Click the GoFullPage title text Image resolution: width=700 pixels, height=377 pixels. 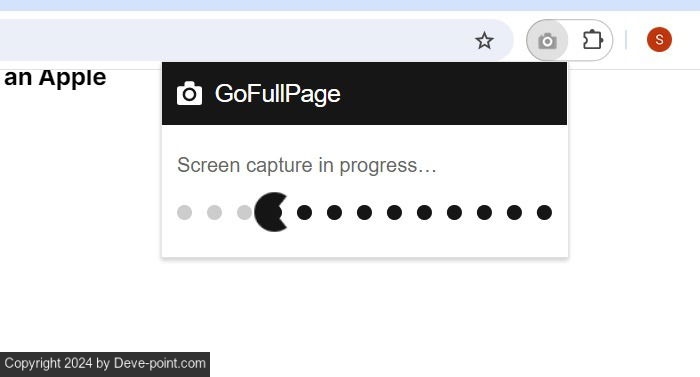[278, 94]
